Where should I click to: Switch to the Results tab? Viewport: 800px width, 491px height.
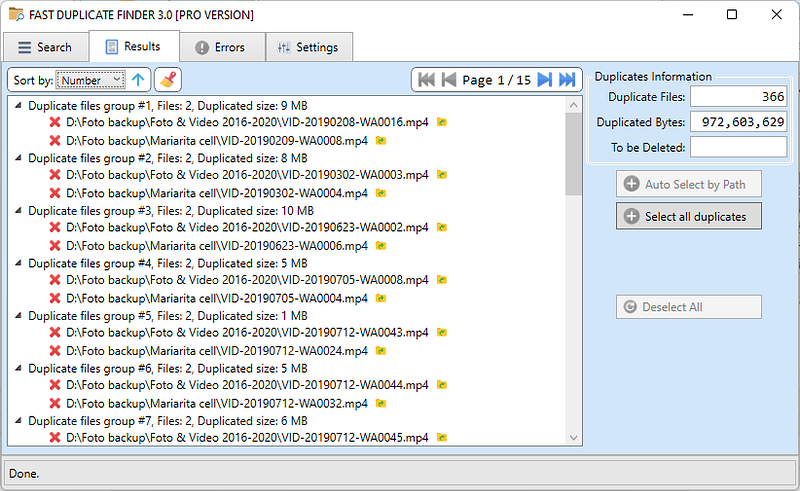click(x=134, y=46)
